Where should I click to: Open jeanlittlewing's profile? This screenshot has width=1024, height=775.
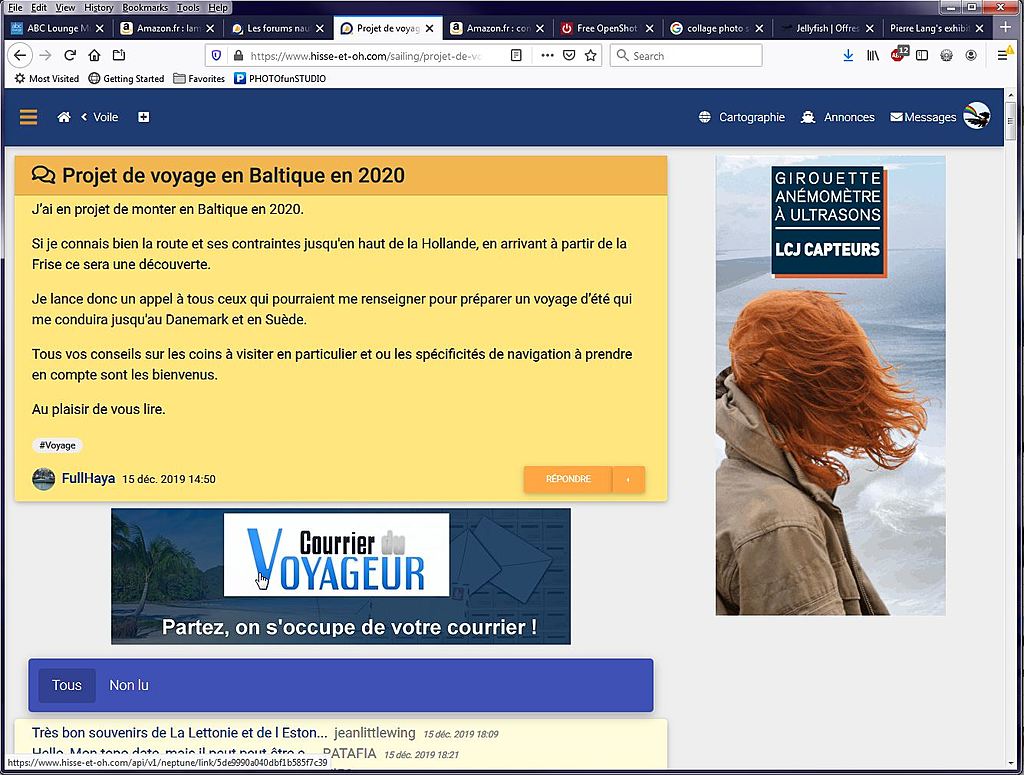point(375,733)
